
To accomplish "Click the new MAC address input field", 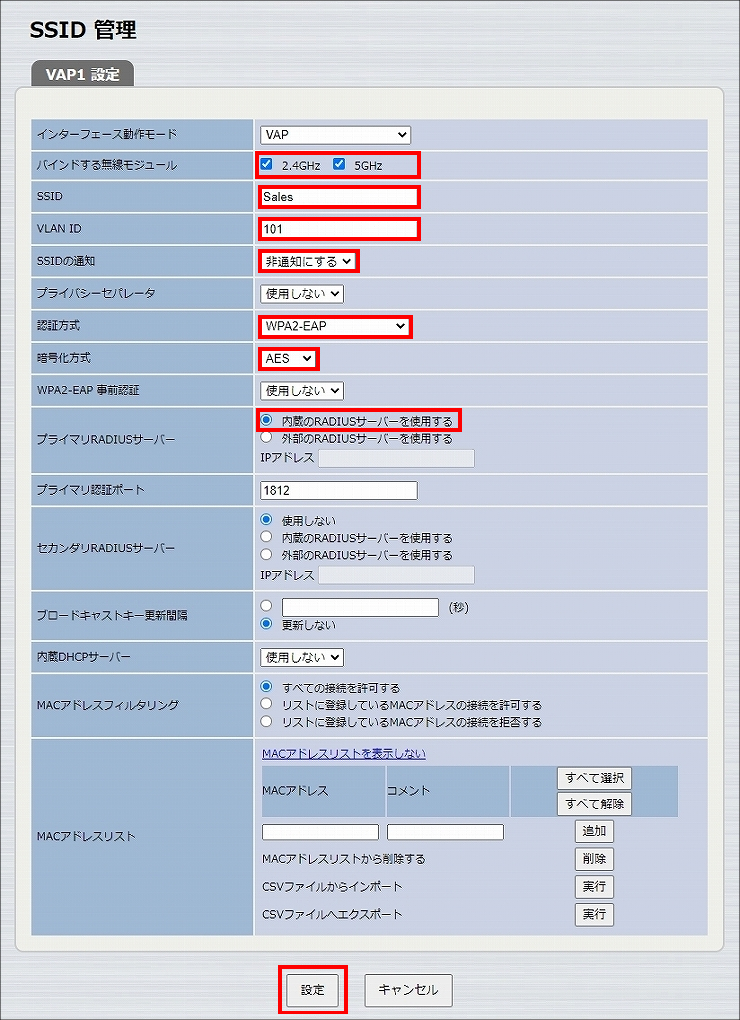I will pos(321,832).
